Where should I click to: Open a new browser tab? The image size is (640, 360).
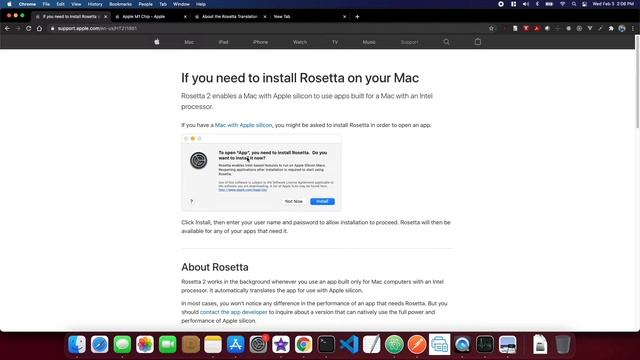point(357,17)
